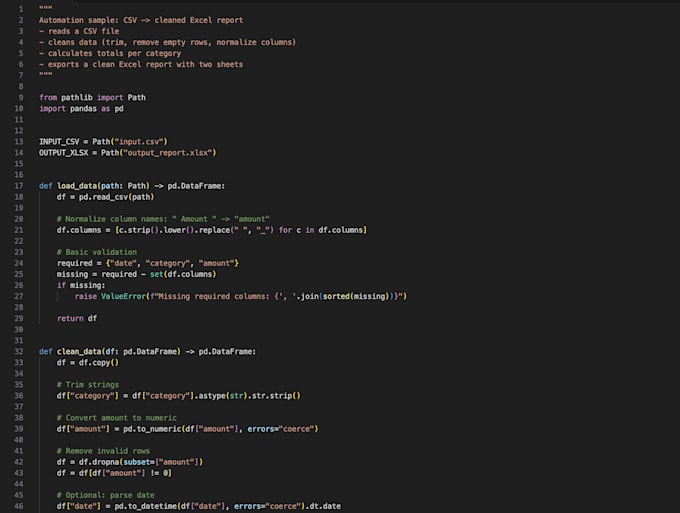Image resolution: width=680 pixels, height=513 pixels.
Task: Click line number 27 in the gutter
Action: (19, 296)
